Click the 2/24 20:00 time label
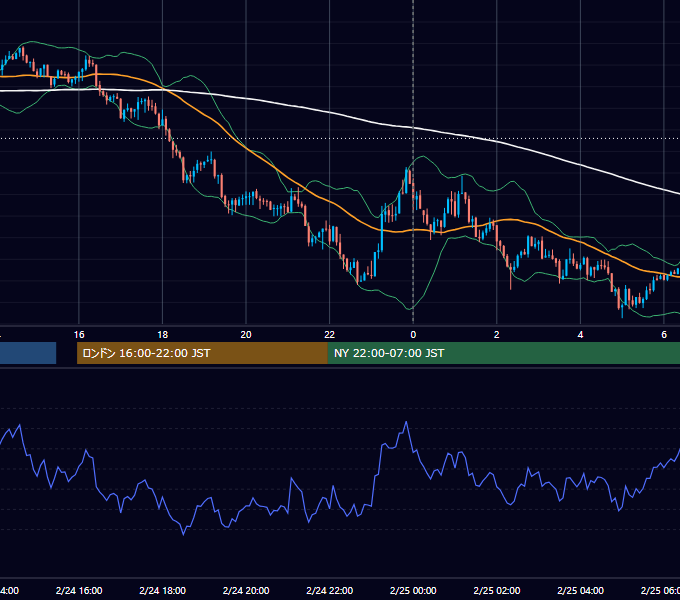The width and height of the screenshot is (680, 600). click(246, 590)
